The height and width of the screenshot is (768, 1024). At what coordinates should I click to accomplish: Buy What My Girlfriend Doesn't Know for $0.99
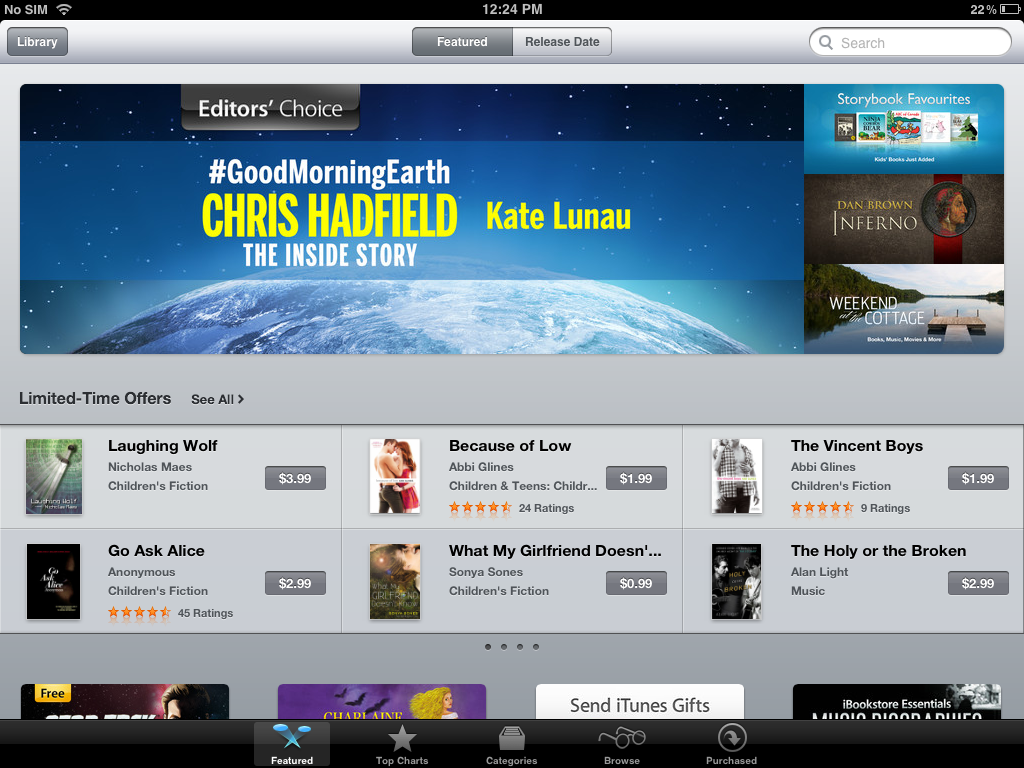[x=636, y=583]
